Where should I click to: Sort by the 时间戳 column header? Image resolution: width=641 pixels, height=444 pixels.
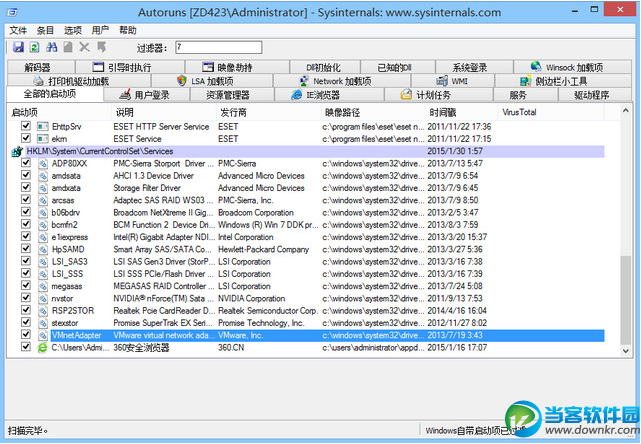pyautogui.click(x=462, y=112)
